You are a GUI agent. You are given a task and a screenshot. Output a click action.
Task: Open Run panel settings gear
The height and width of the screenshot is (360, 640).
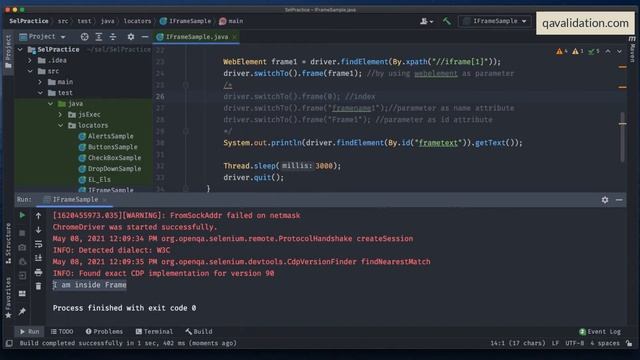click(605, 200)
